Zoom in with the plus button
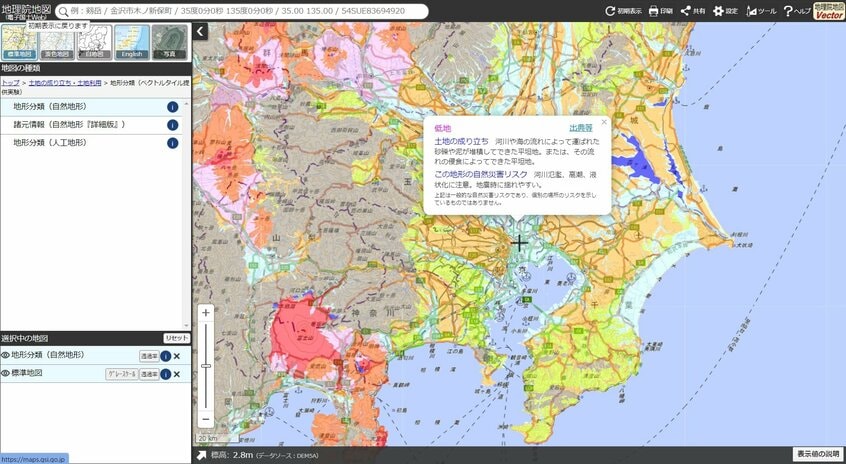This screenshot has width=846, height=464. click(x=206, y=313)
